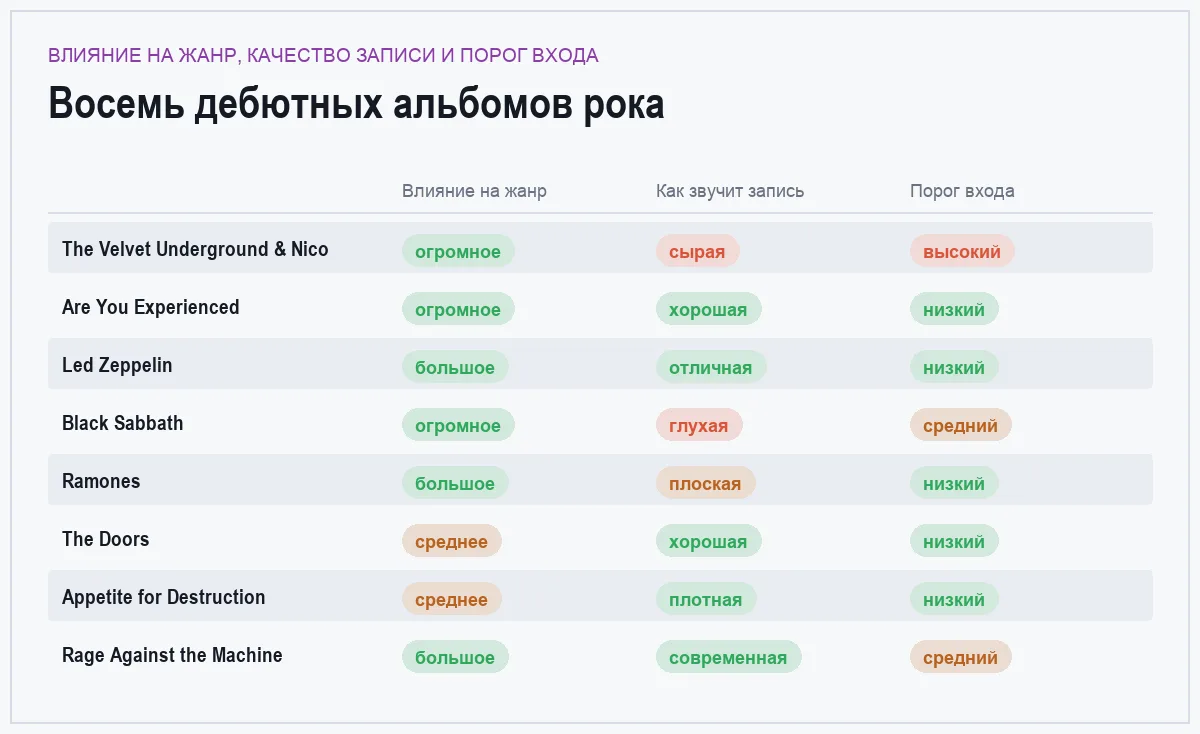Click the heading "Восемь дебютных альбомов рока"
Image resolution: width=1200 pixels, height=734 pixels.
tap(356, 104)
